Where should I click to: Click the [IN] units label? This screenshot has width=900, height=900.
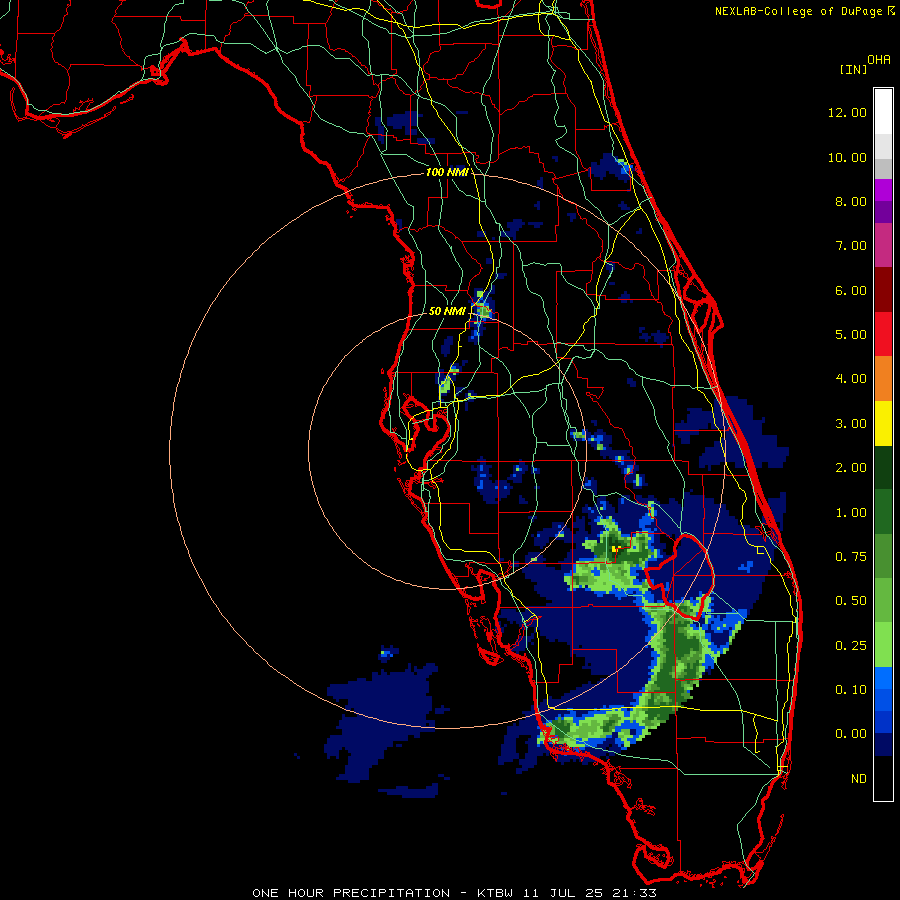pos(853,69)
